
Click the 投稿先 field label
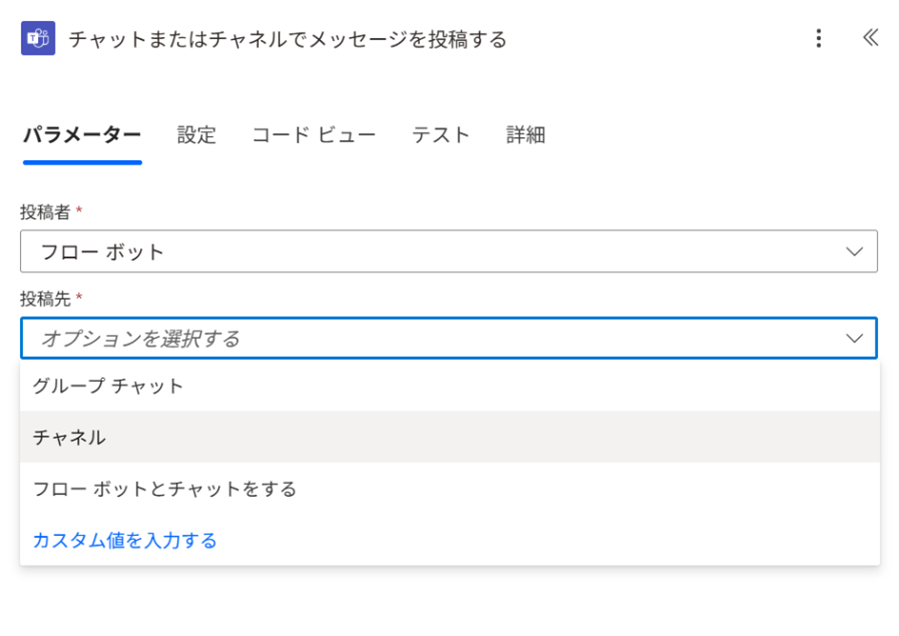(x=47, y=299)
